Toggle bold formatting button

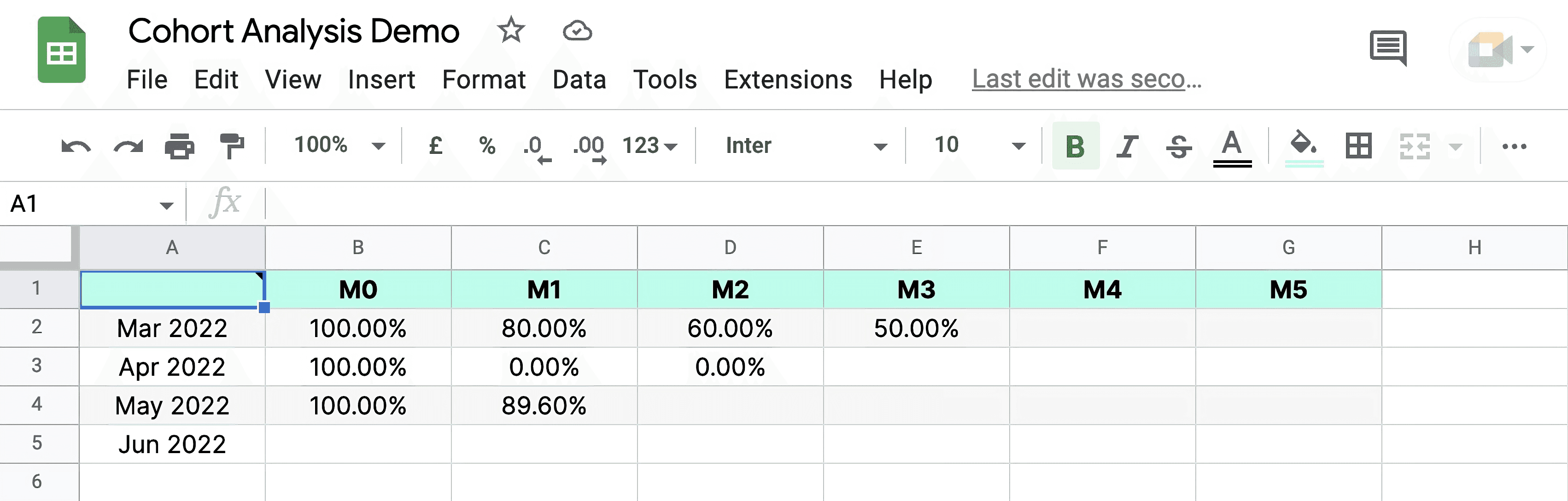tap(1075, 146)
